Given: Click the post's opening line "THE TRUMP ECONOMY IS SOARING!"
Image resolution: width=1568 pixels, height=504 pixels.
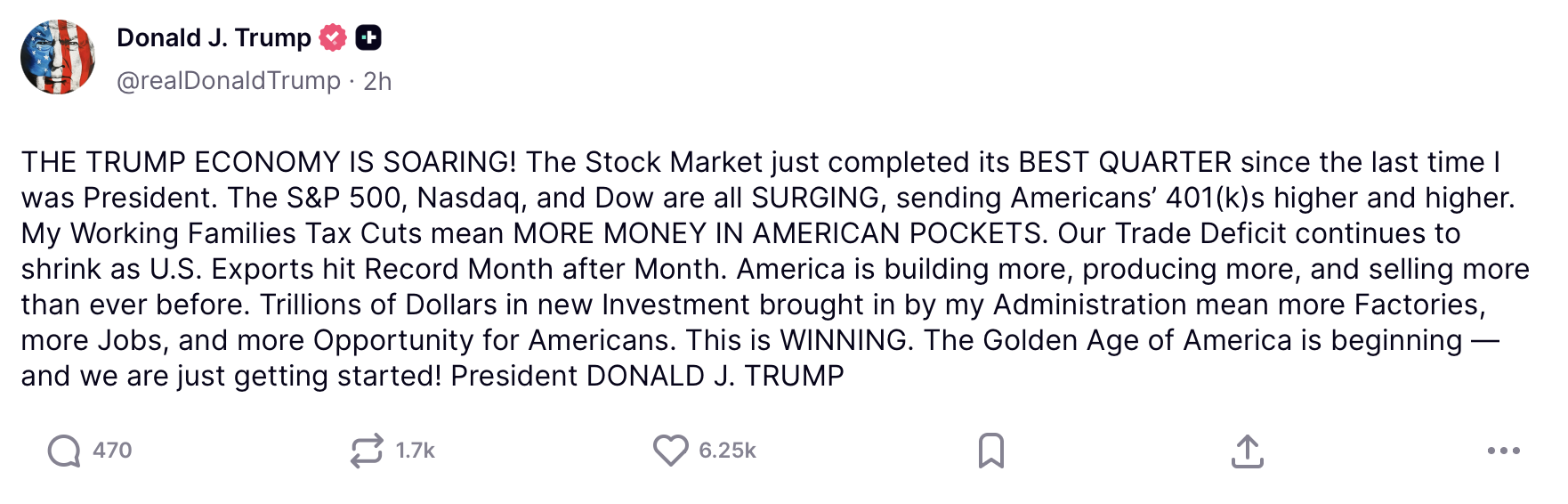Looking at the screenshot, I should tap(269, 162).
